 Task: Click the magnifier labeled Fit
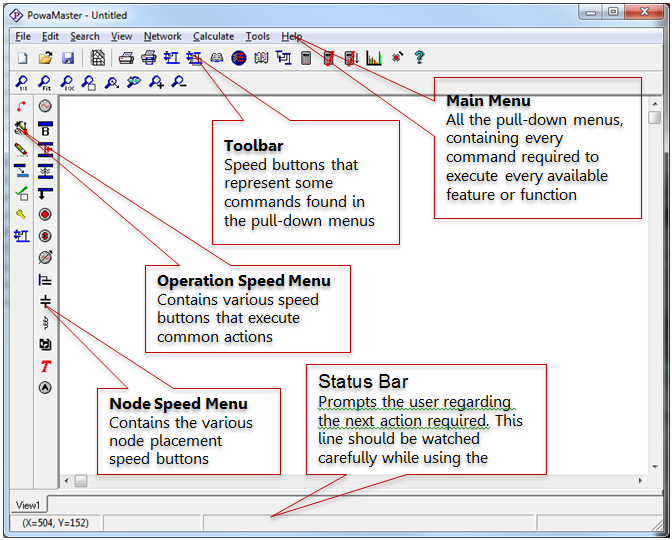click(x=45, y=82)
